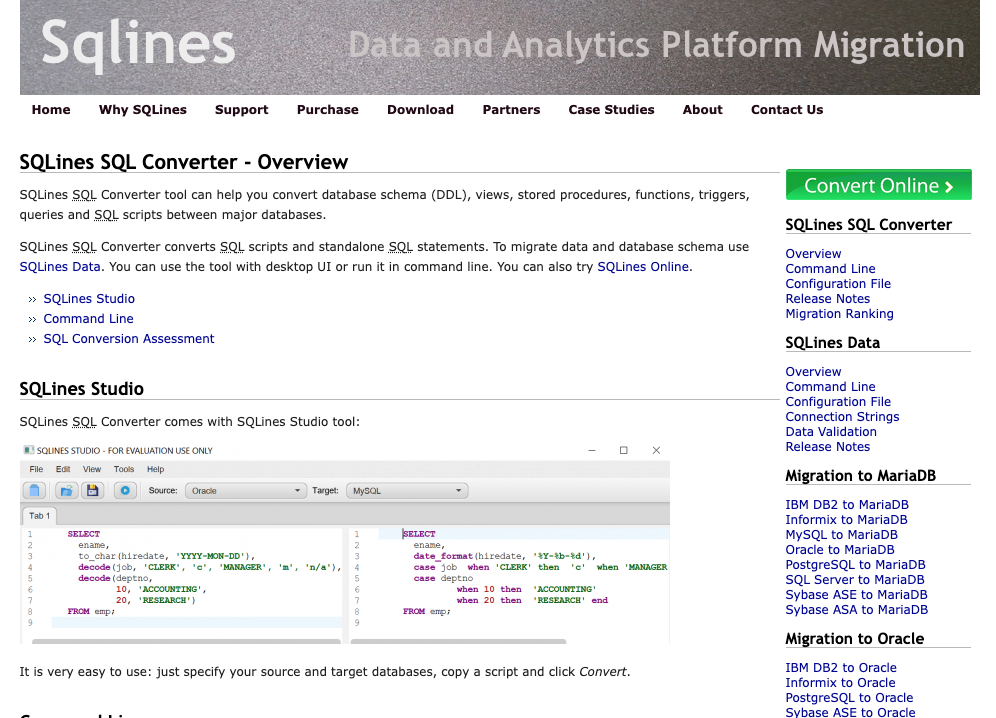Open Release Notes under SQLines Data
996x718 pixels.
(x=828, y=447)
